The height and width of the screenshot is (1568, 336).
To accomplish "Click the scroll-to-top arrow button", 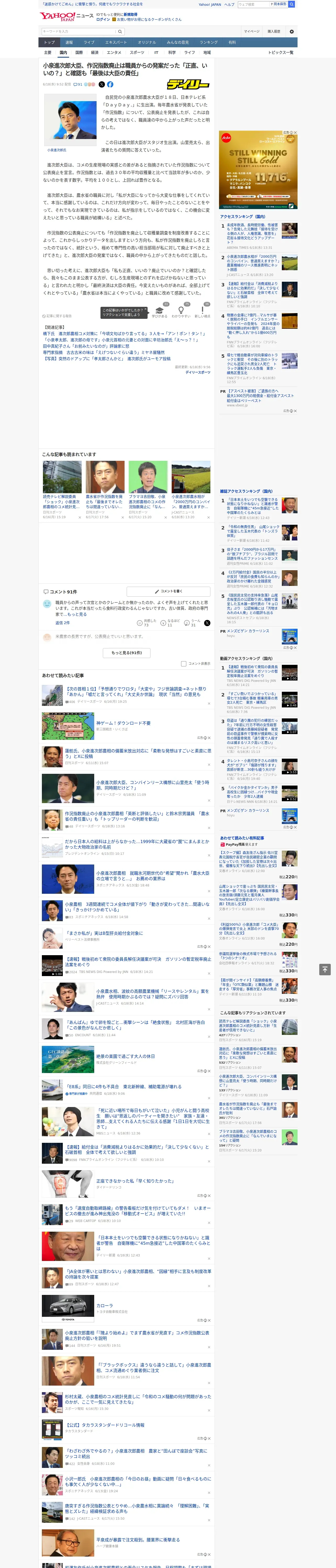I will pyautogui.click(x=325, y=969).
